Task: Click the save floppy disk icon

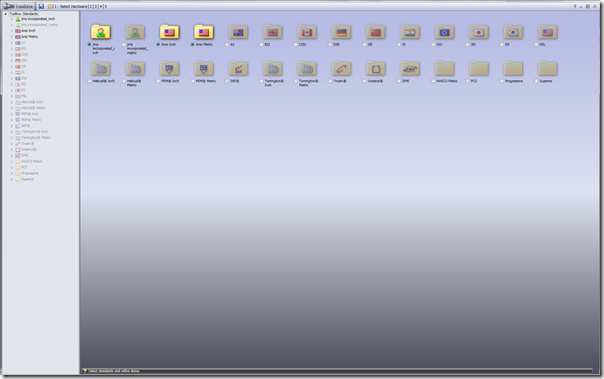Action: click(x=41, y=6)
